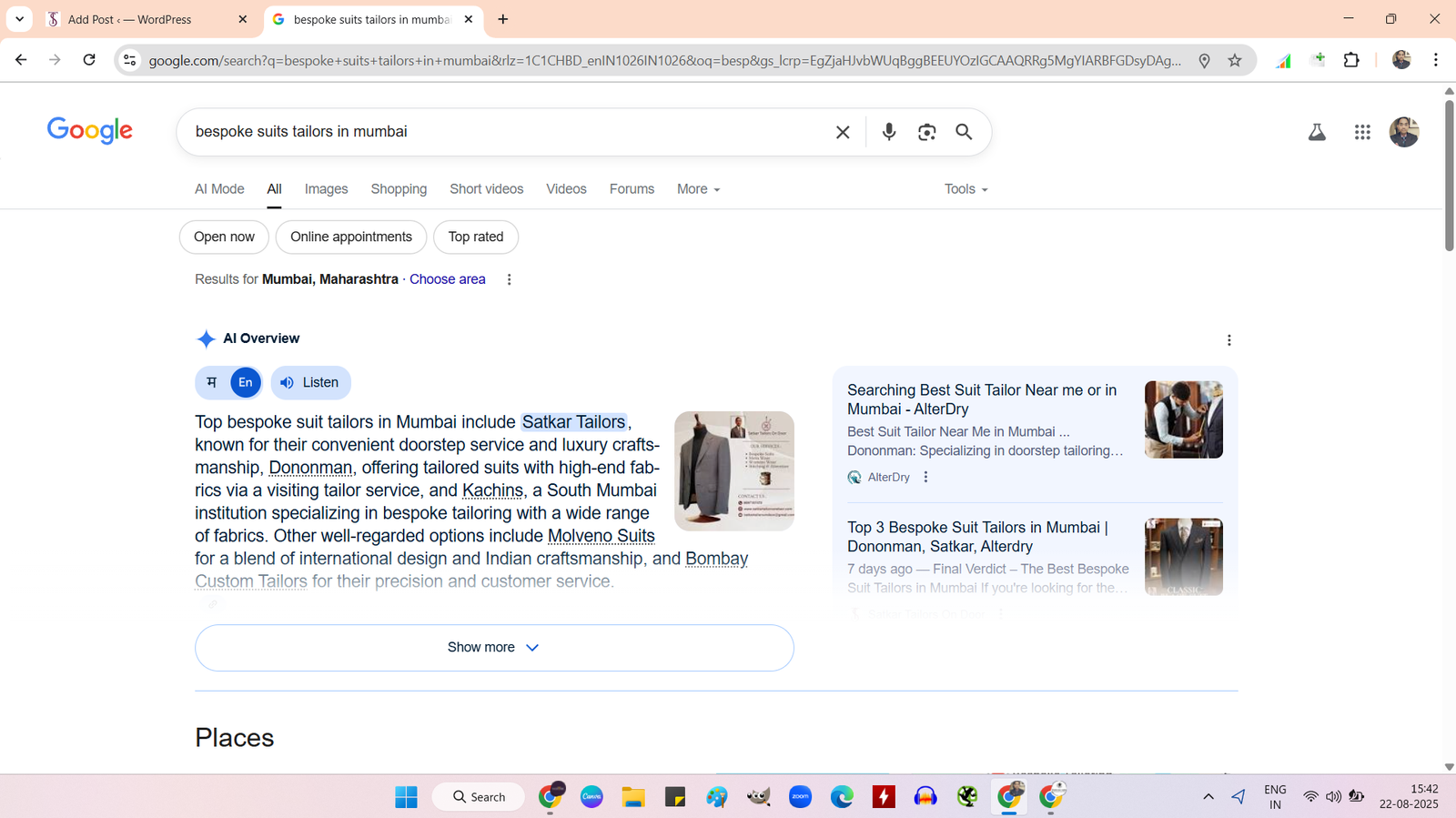Screen dimensions: 1456x818
Task: Open three-dot menu beside Choose area
Action: [509, 279]
